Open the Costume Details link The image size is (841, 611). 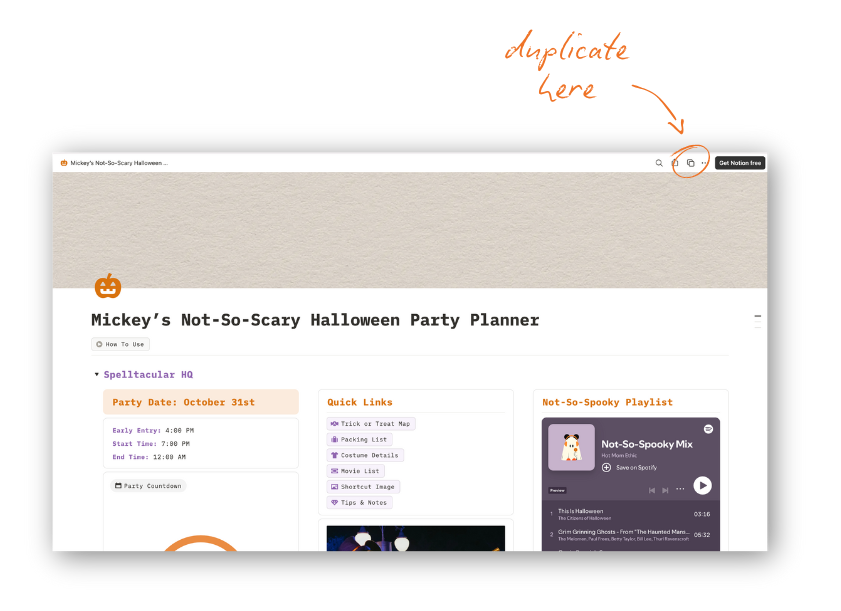coord(365,455)
